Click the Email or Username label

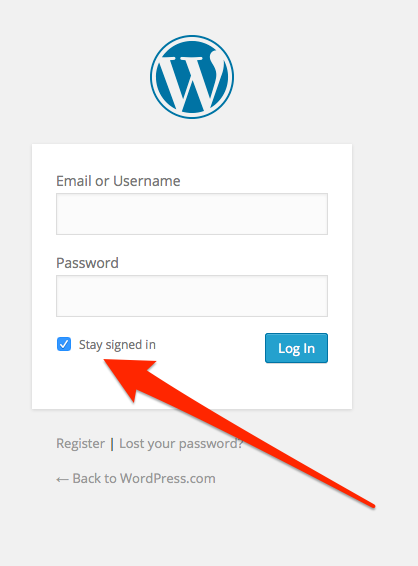click(118, 181)
